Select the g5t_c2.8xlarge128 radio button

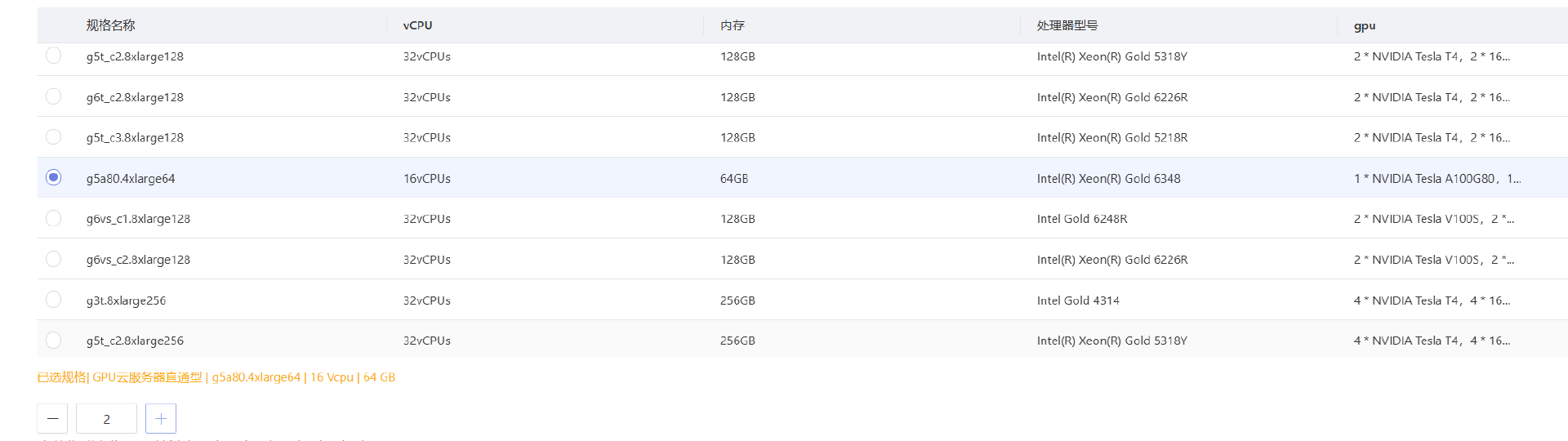(x=54, y=56)
